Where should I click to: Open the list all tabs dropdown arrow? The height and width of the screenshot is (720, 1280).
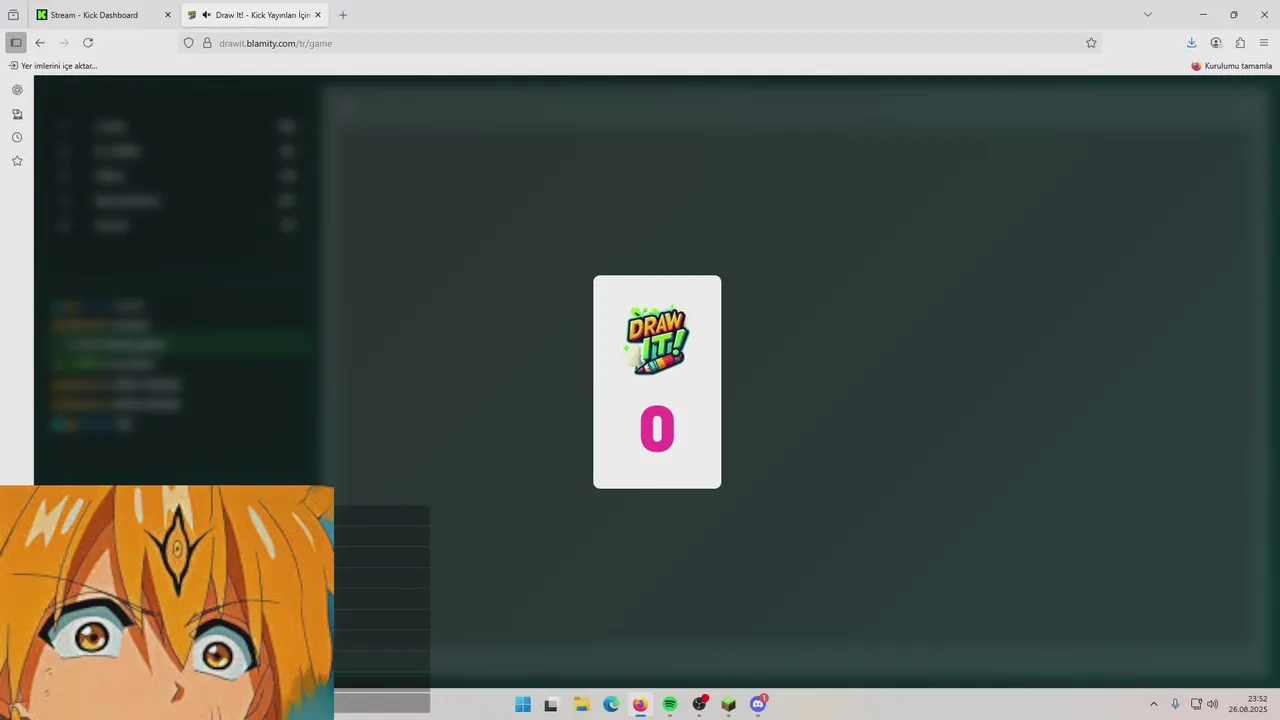(1148, 15)
